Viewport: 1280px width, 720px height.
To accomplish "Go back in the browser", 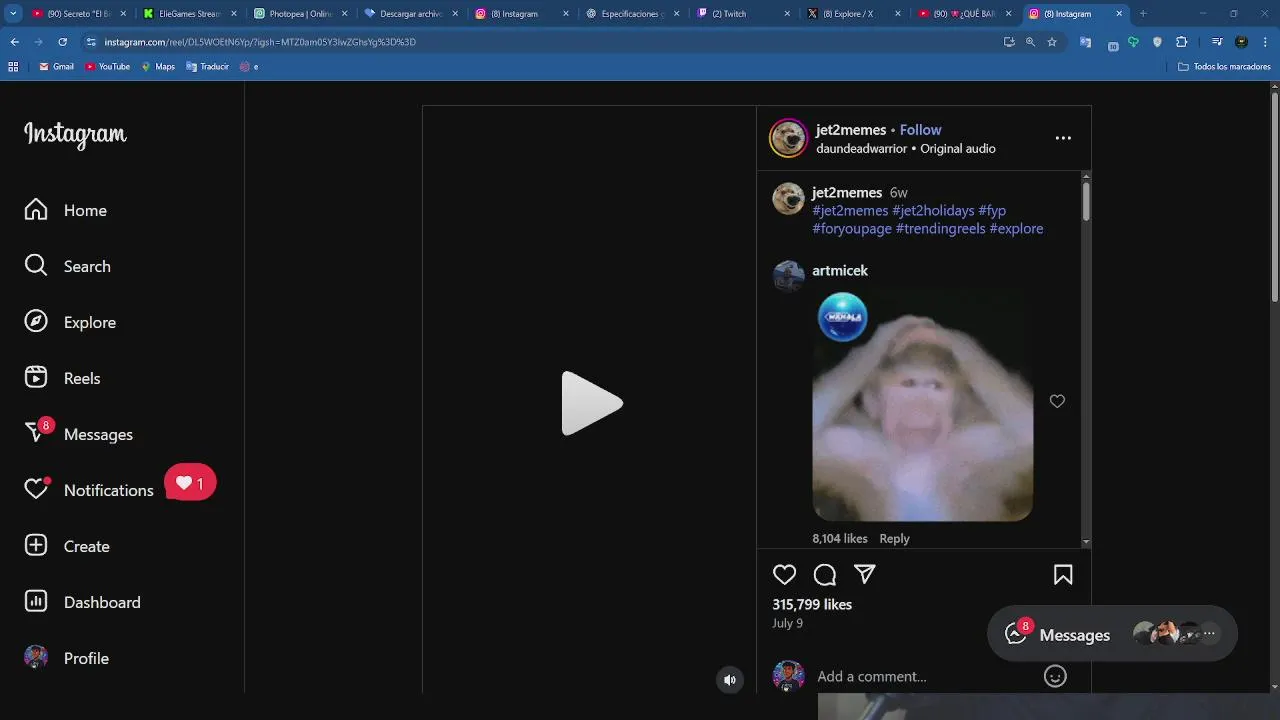I will pos(14,42).
